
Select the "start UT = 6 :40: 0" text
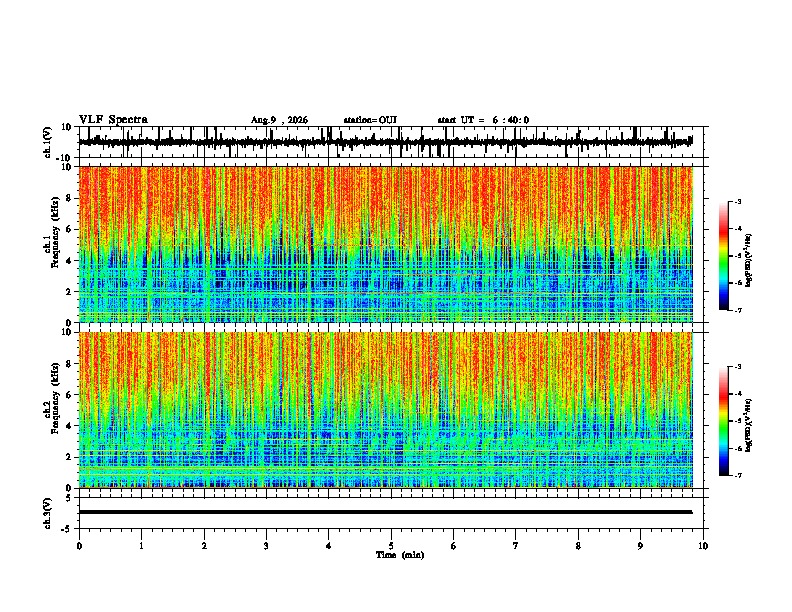(483, 120)
